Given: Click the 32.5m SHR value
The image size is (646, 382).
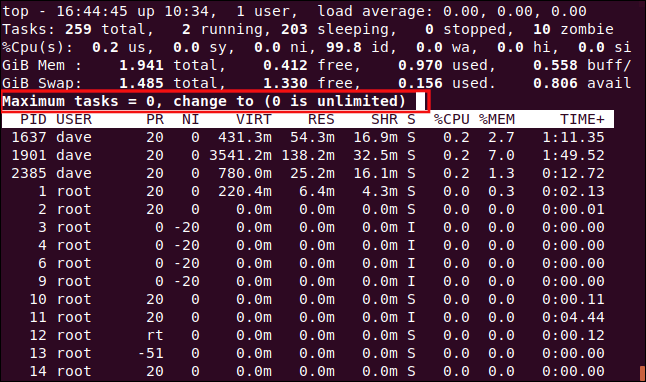Looking at the screenshot, I should (x=375, y=155).
